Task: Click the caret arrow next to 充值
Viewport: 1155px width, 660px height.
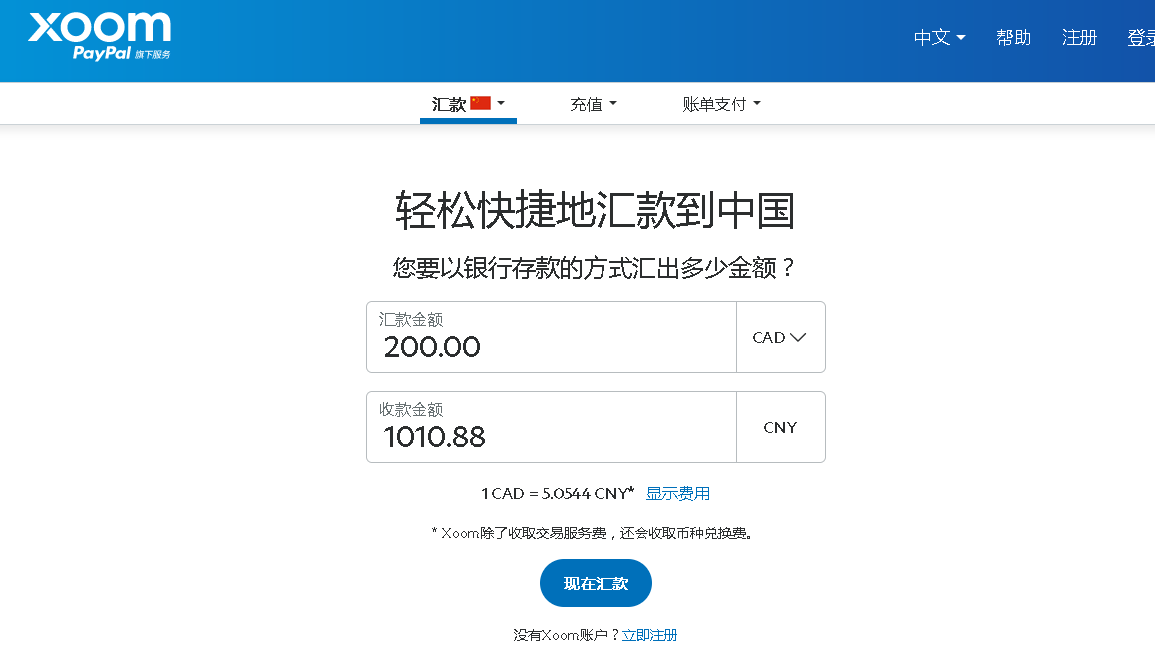Action: pyautogui.click(x=613, y=103)
